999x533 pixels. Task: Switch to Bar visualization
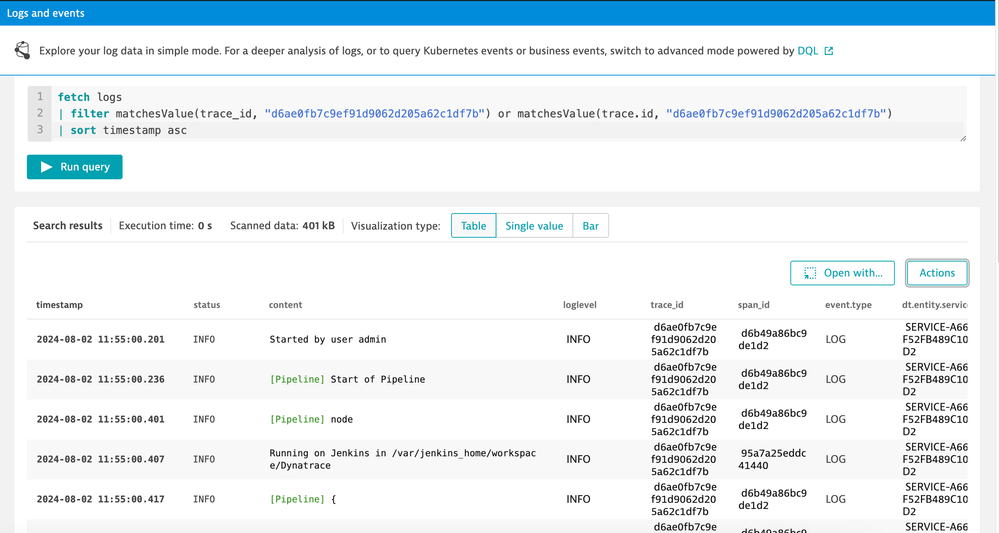(591, 226)
